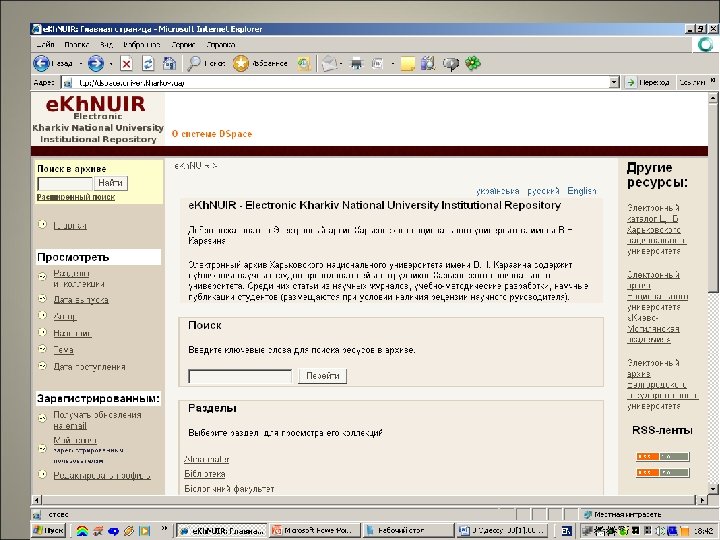
Task: Stop page loading with the red X icon
Action: coord(126,63)
